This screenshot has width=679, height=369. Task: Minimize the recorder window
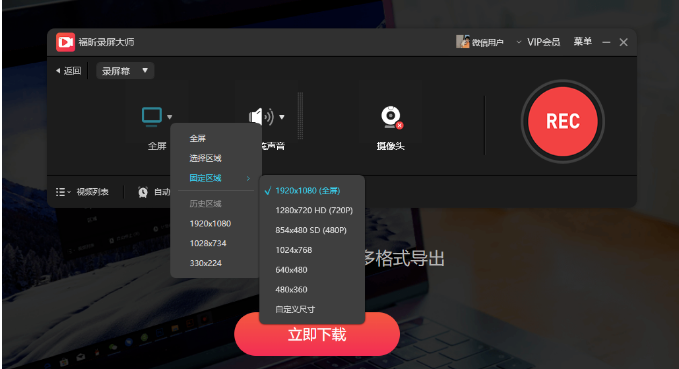[606, 42]
